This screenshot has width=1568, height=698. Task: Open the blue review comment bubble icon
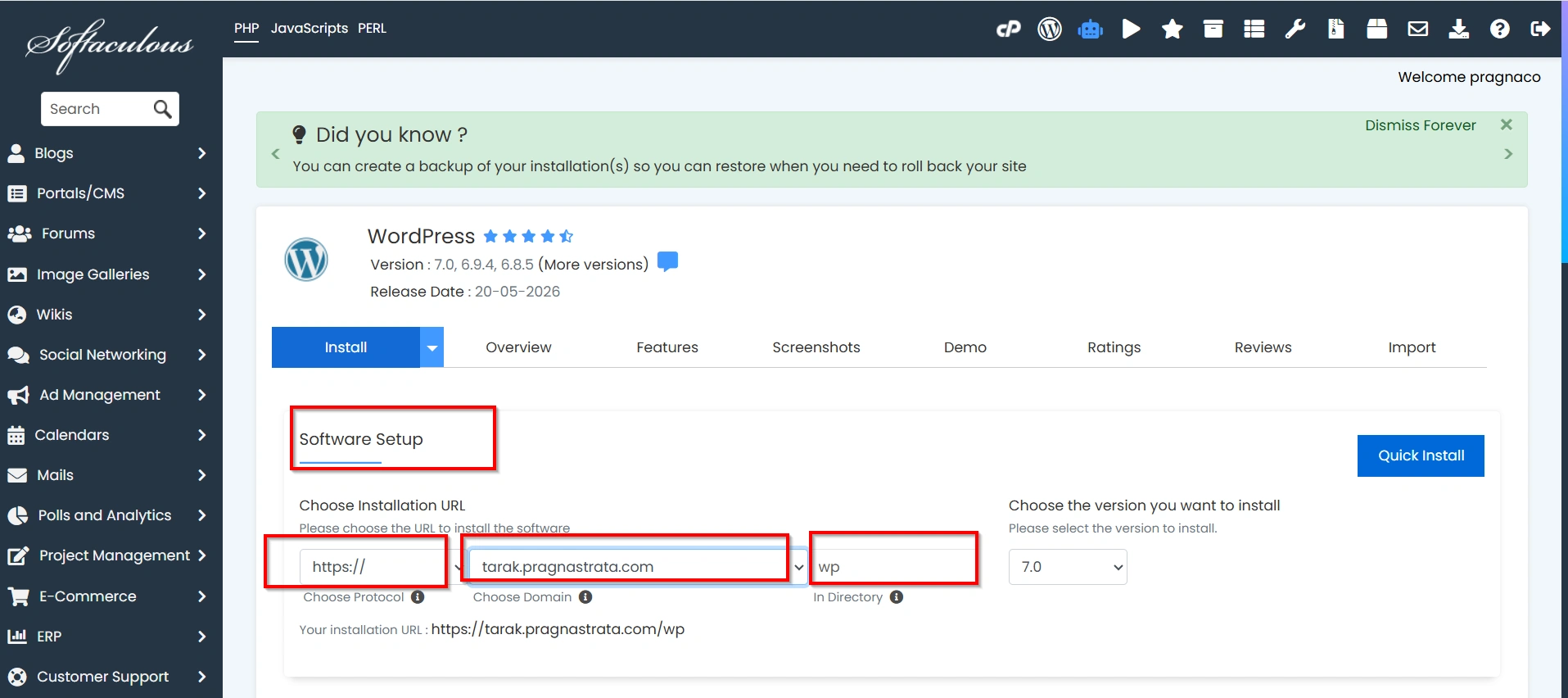[x=667, y=262]
